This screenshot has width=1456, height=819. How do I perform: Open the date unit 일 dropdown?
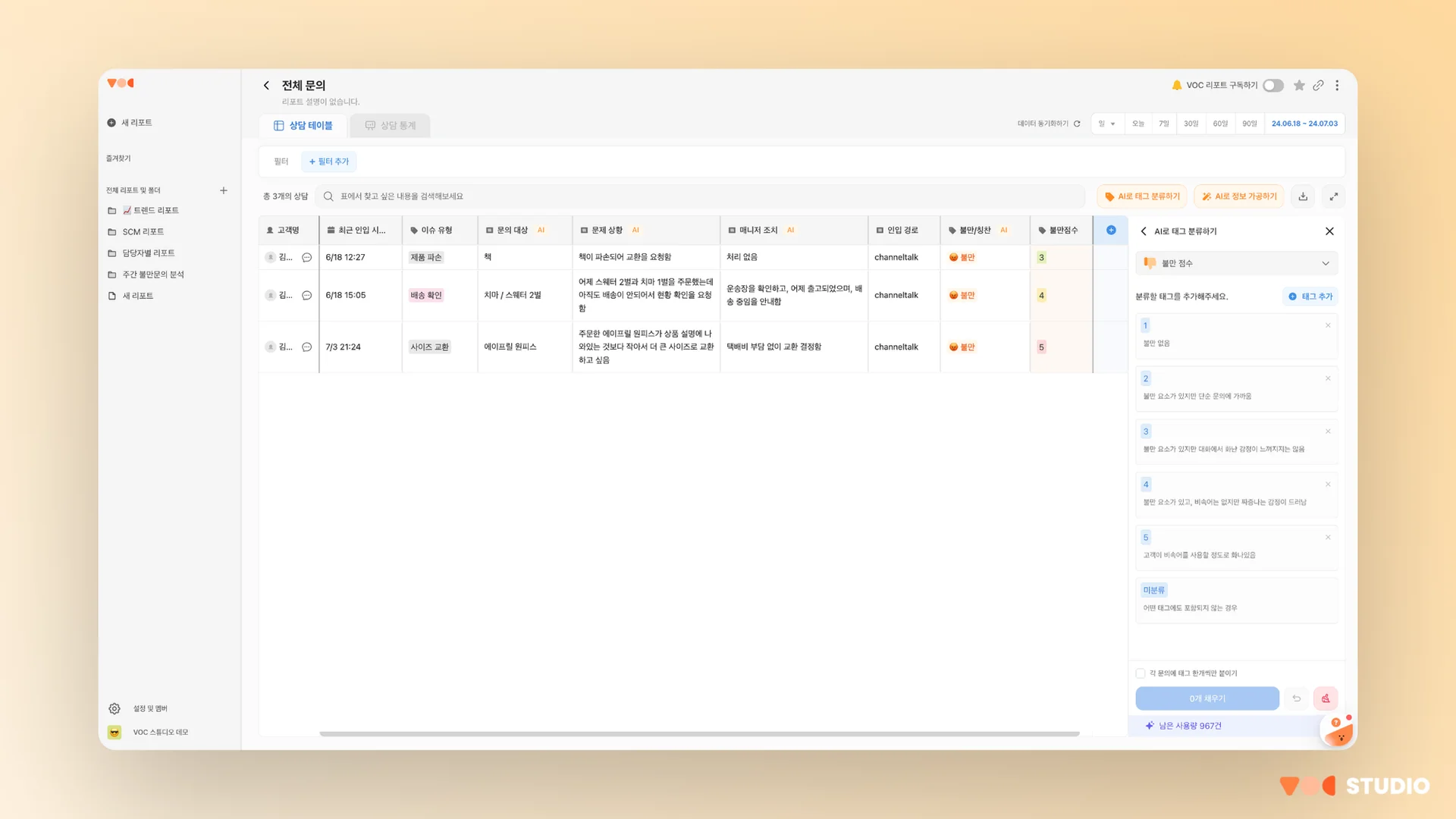tap(1107, 124)
